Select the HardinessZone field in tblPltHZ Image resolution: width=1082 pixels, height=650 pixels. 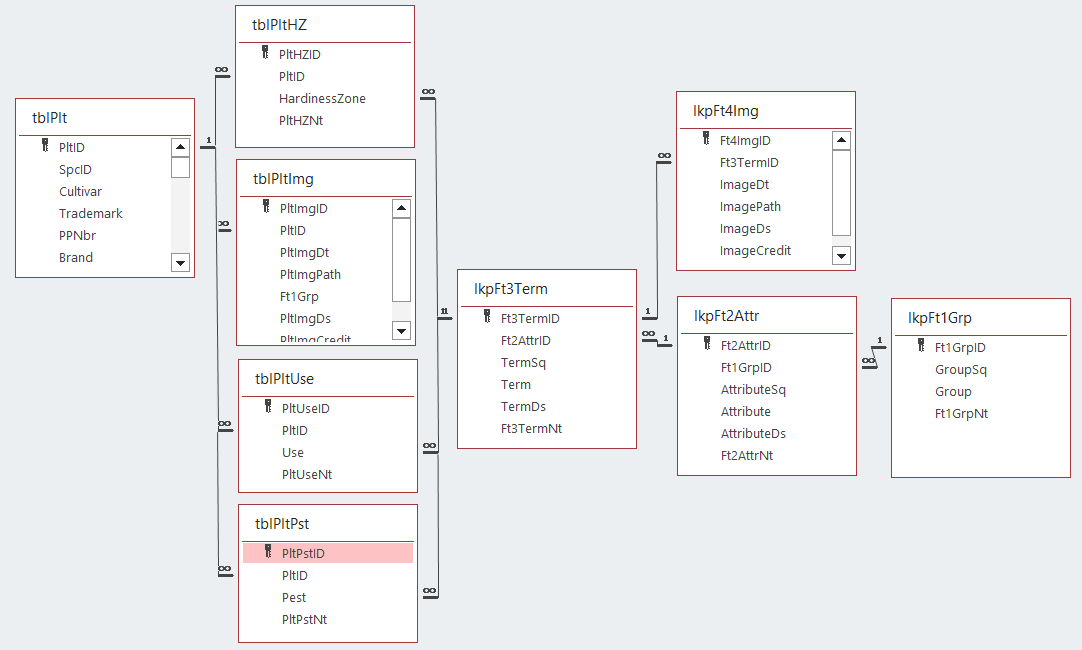(322, 99)
